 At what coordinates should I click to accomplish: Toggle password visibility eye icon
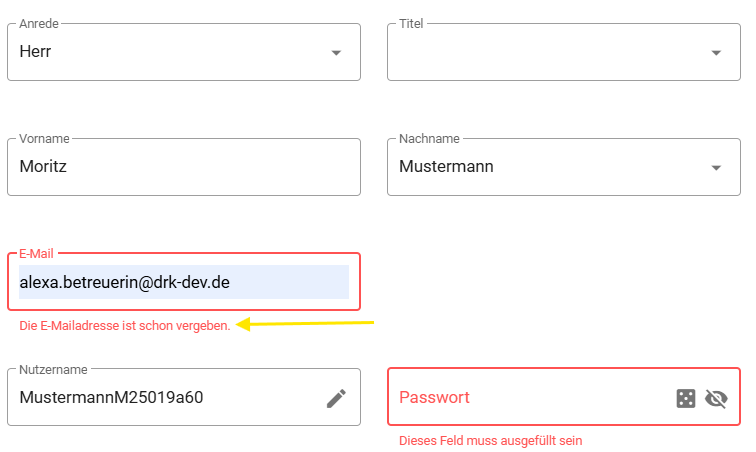tap(716, 398)
